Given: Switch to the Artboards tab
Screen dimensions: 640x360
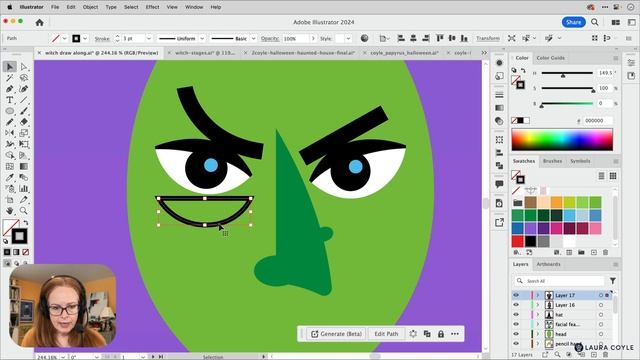Looking at the screenshot, I should [548, 264].
